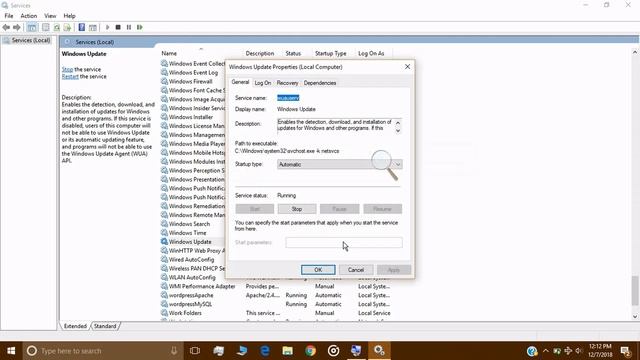Screen dimensions: 640x360
Task: Select the Windows Event Log service row
Action: [x=193, y=72]
